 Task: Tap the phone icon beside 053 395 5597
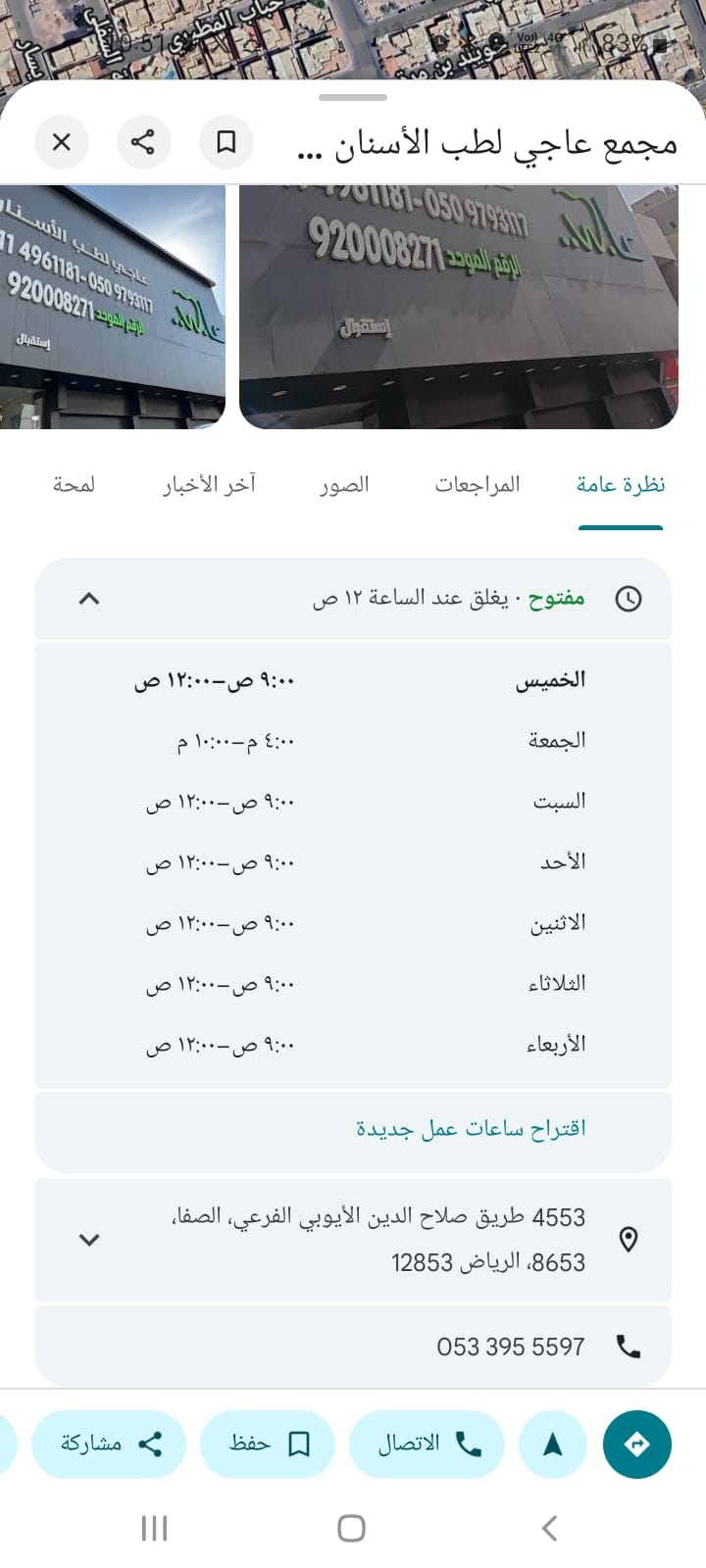[628, 1347]
